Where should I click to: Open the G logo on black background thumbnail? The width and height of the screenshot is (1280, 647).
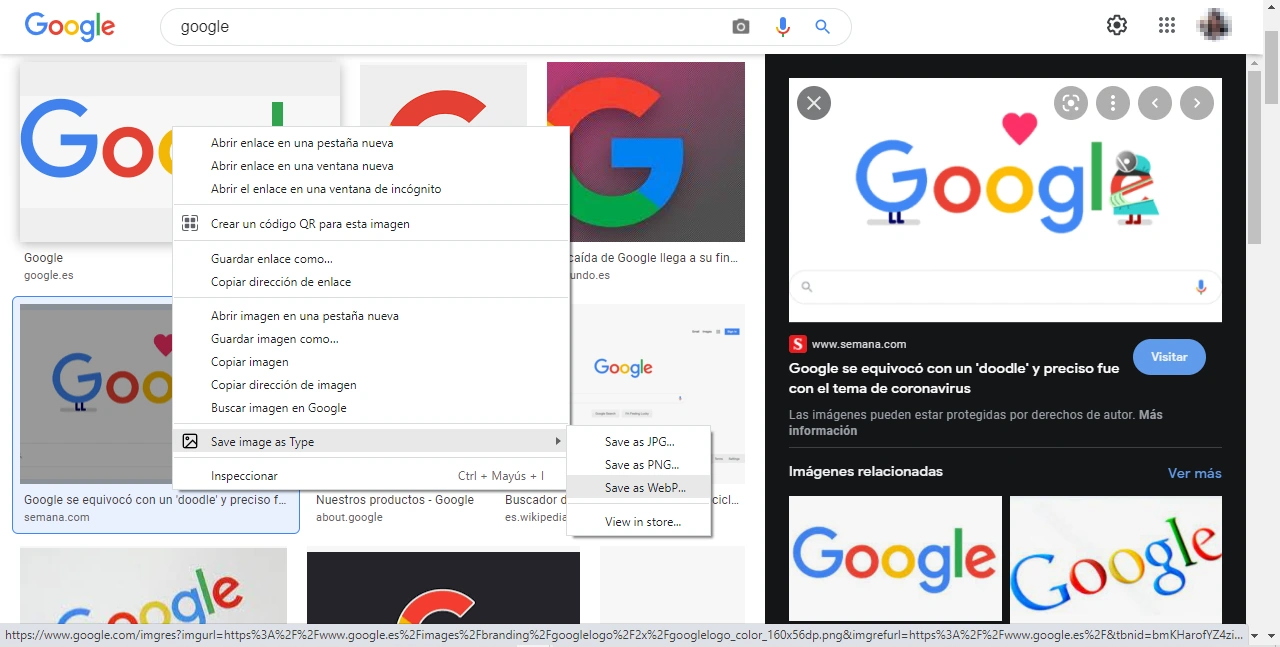click(443, 589)
